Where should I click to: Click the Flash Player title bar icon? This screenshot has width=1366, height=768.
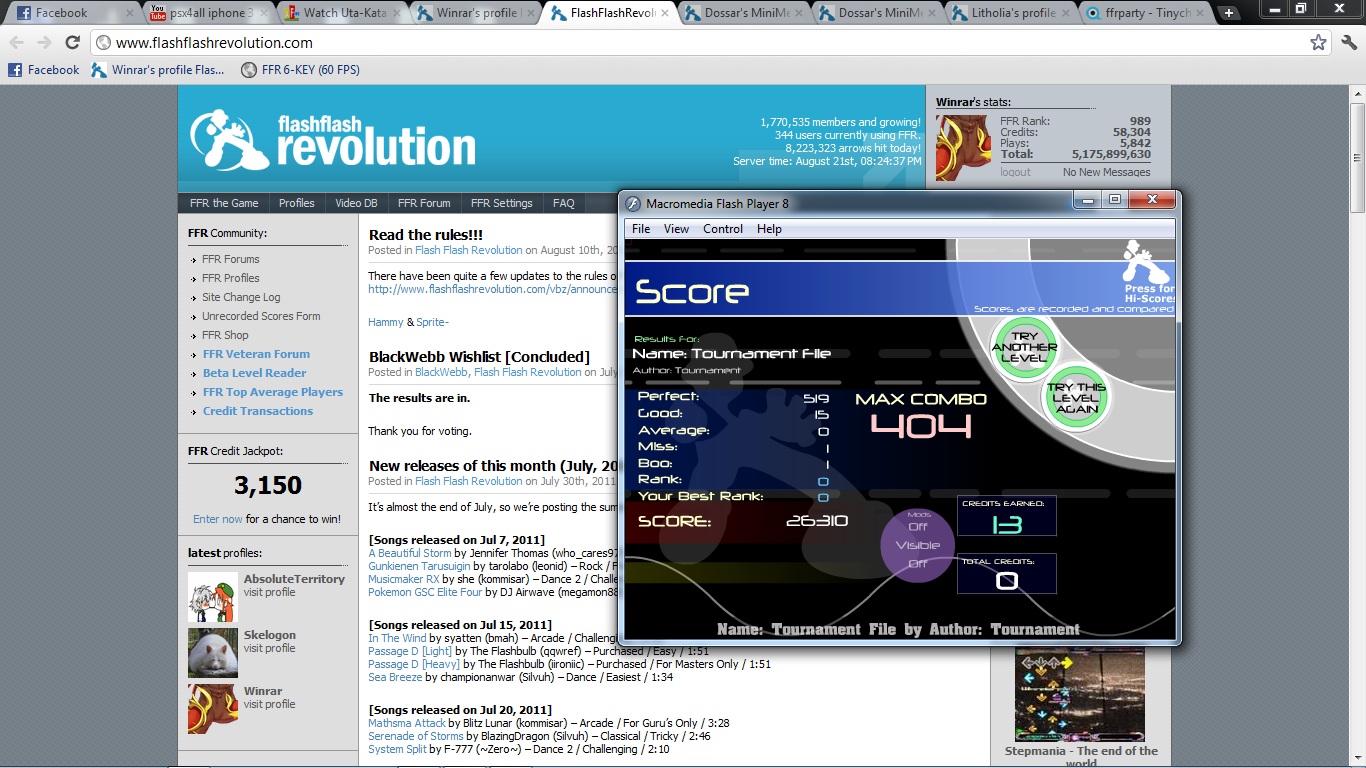pos(633,204)
